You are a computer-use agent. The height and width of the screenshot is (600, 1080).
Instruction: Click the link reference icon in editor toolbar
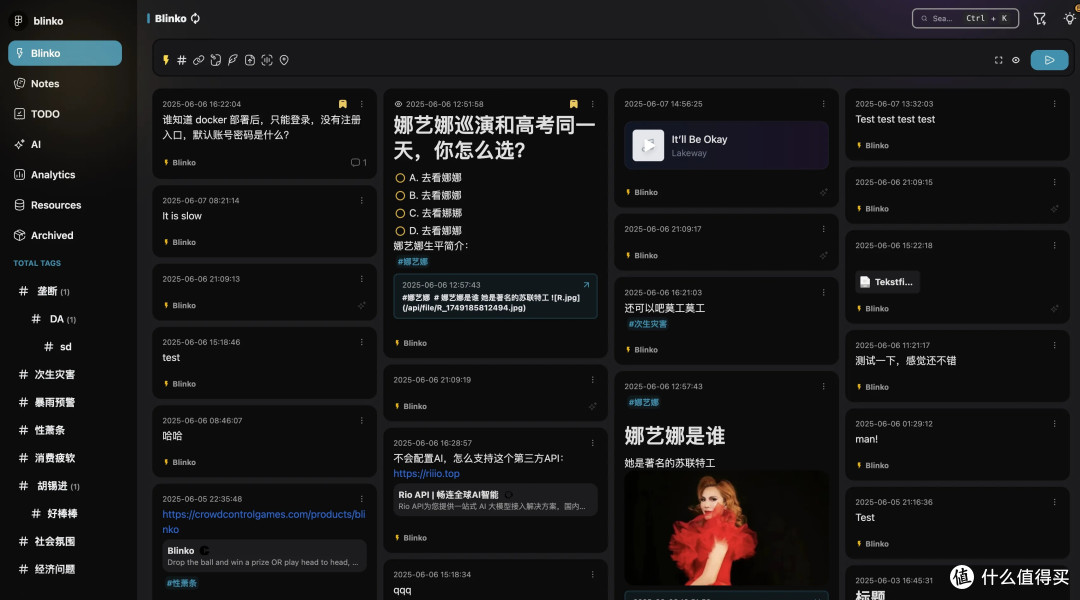[x=198, y=61]
